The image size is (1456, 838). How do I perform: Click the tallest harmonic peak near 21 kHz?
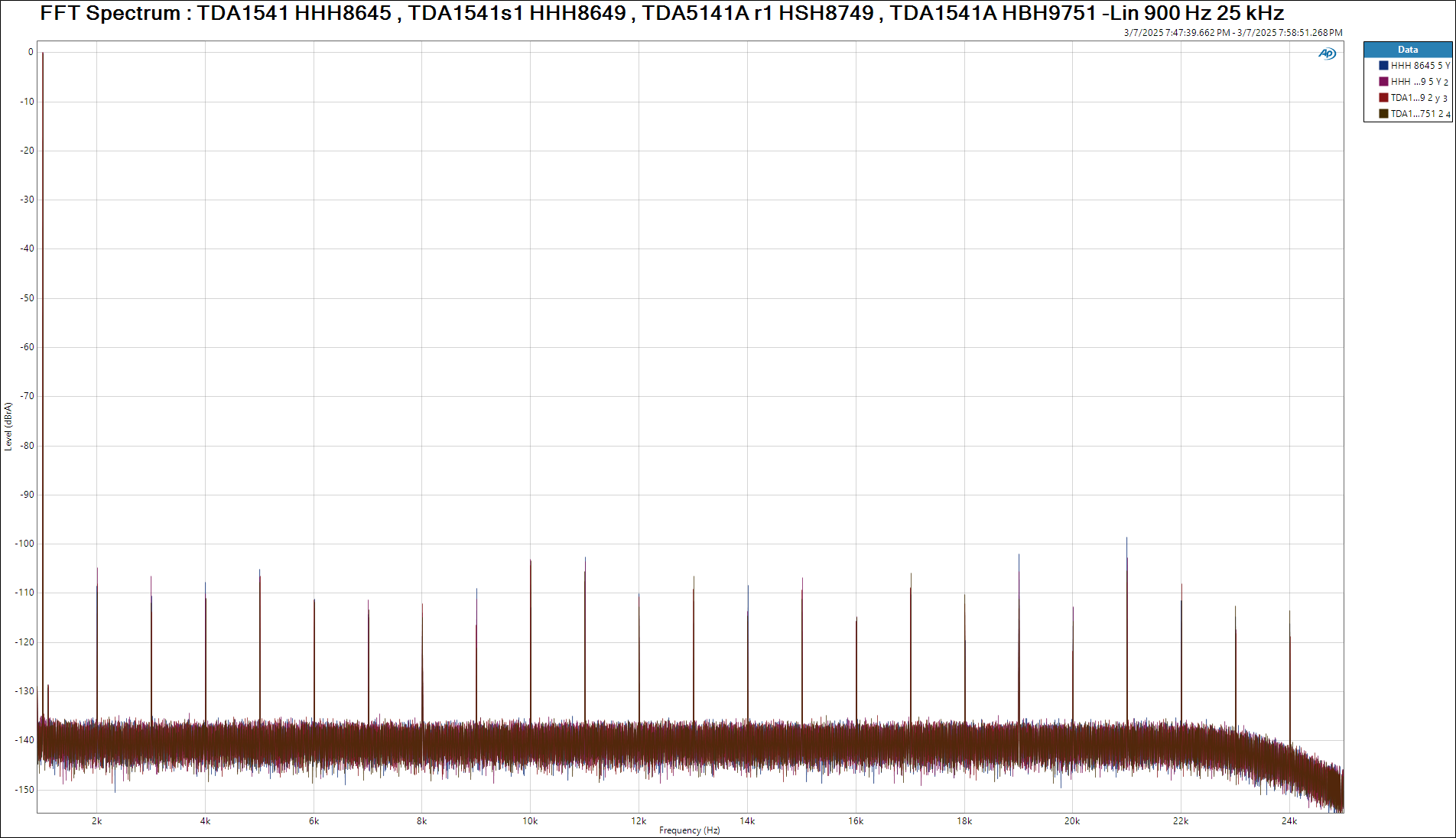click(x=1126, y=540)
